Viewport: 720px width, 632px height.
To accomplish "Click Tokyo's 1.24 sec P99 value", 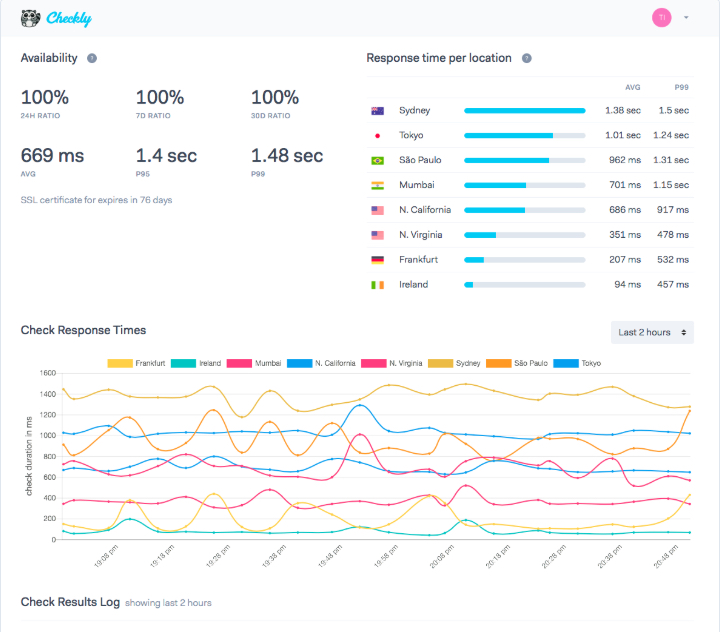I will coord(671,135).
